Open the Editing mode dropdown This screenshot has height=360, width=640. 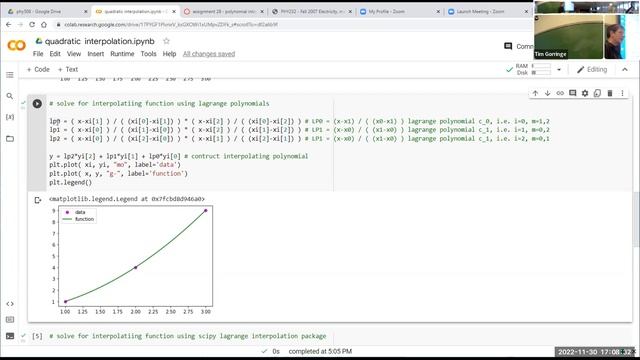point(592,70)
